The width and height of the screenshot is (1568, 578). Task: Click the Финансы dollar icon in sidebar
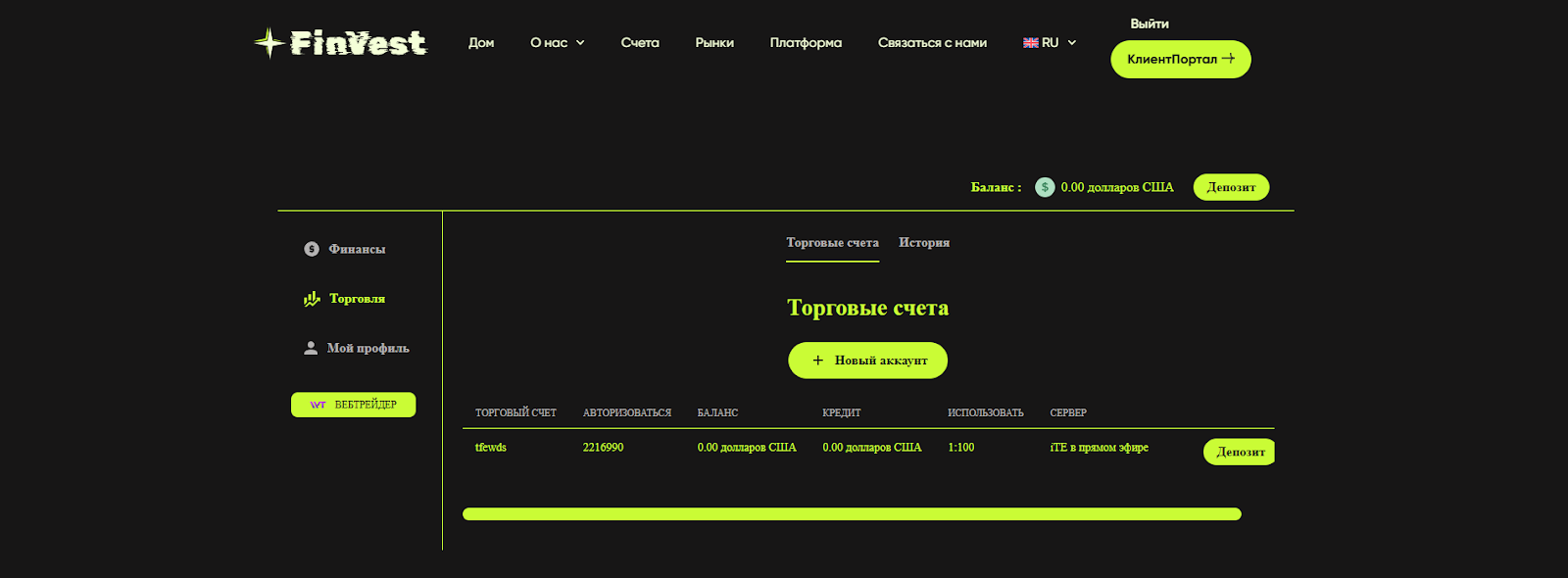[x=312, y=249]
